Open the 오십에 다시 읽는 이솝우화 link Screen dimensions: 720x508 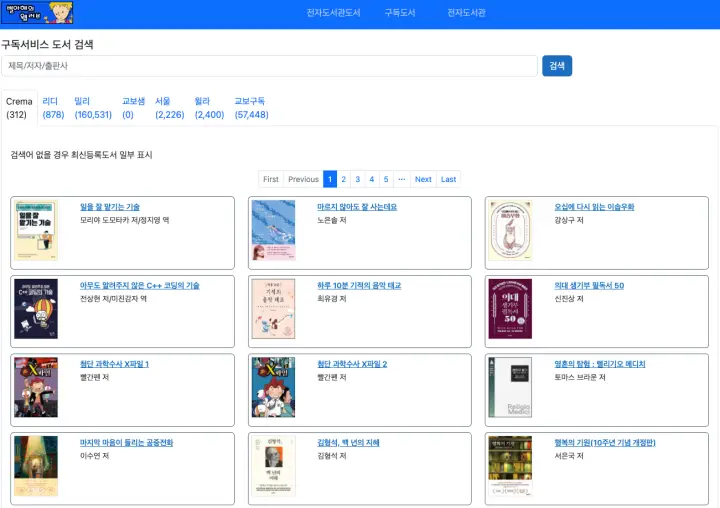click(594, 207)
